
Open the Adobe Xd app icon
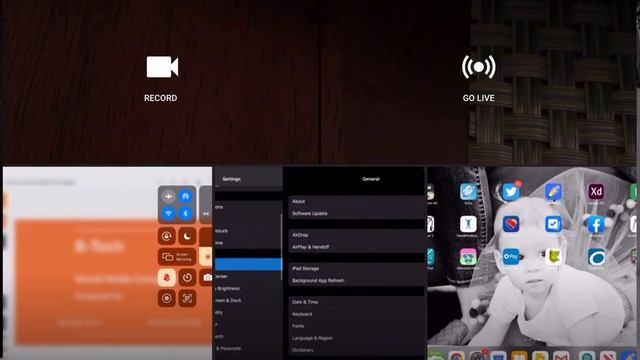click(596, 191)
